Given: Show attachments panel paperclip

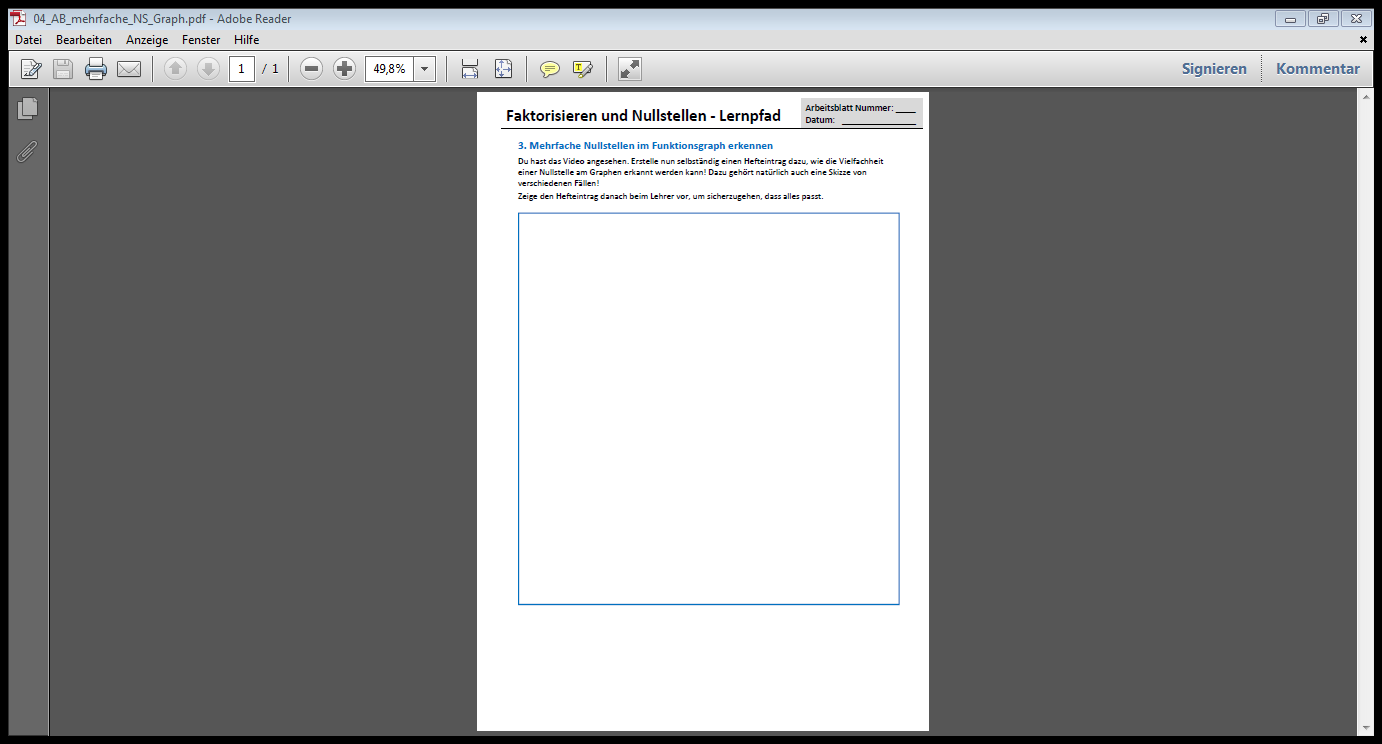Looking at the screenshot, I should point(28,152).
